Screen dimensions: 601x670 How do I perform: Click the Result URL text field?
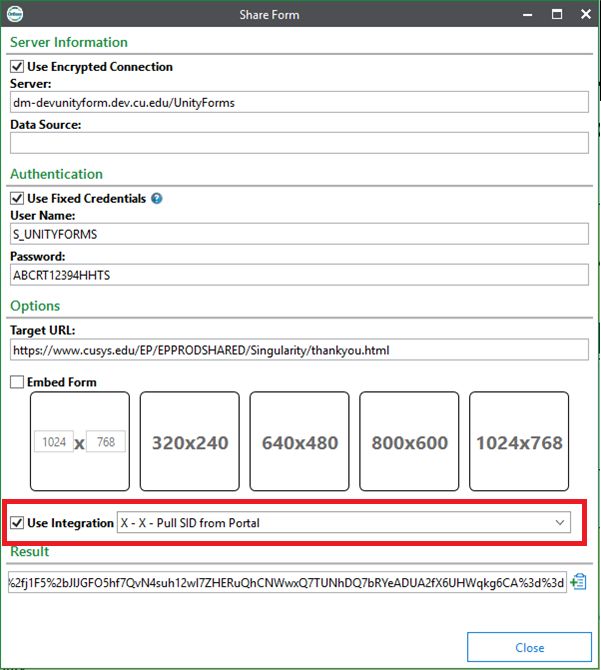[287, 582]
